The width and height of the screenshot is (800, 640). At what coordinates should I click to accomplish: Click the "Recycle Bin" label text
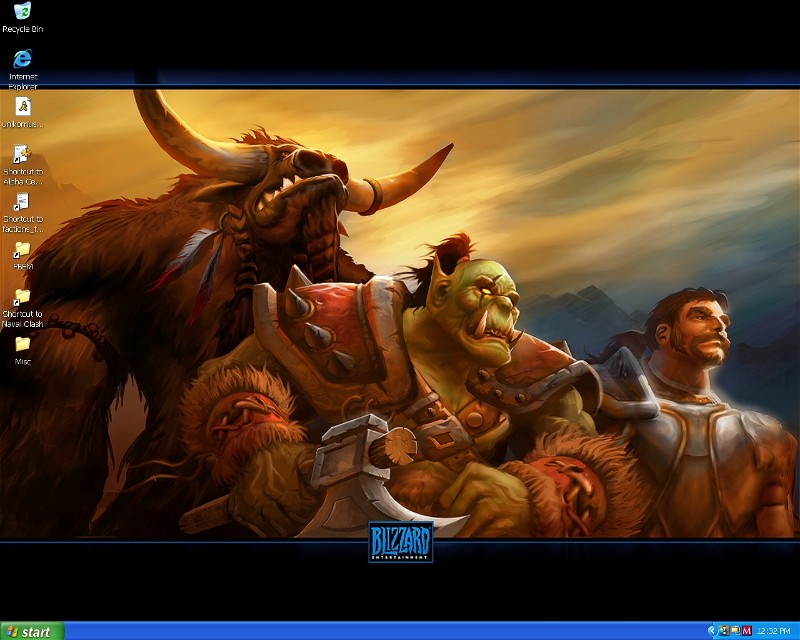(x=22, y=30)
